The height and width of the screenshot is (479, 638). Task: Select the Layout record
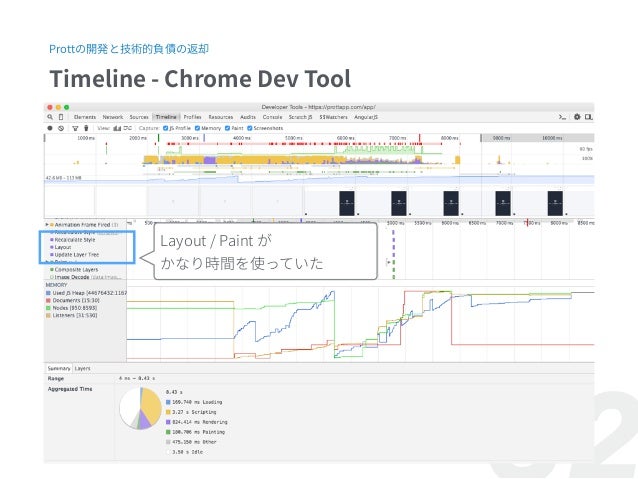tap(63, 247)
